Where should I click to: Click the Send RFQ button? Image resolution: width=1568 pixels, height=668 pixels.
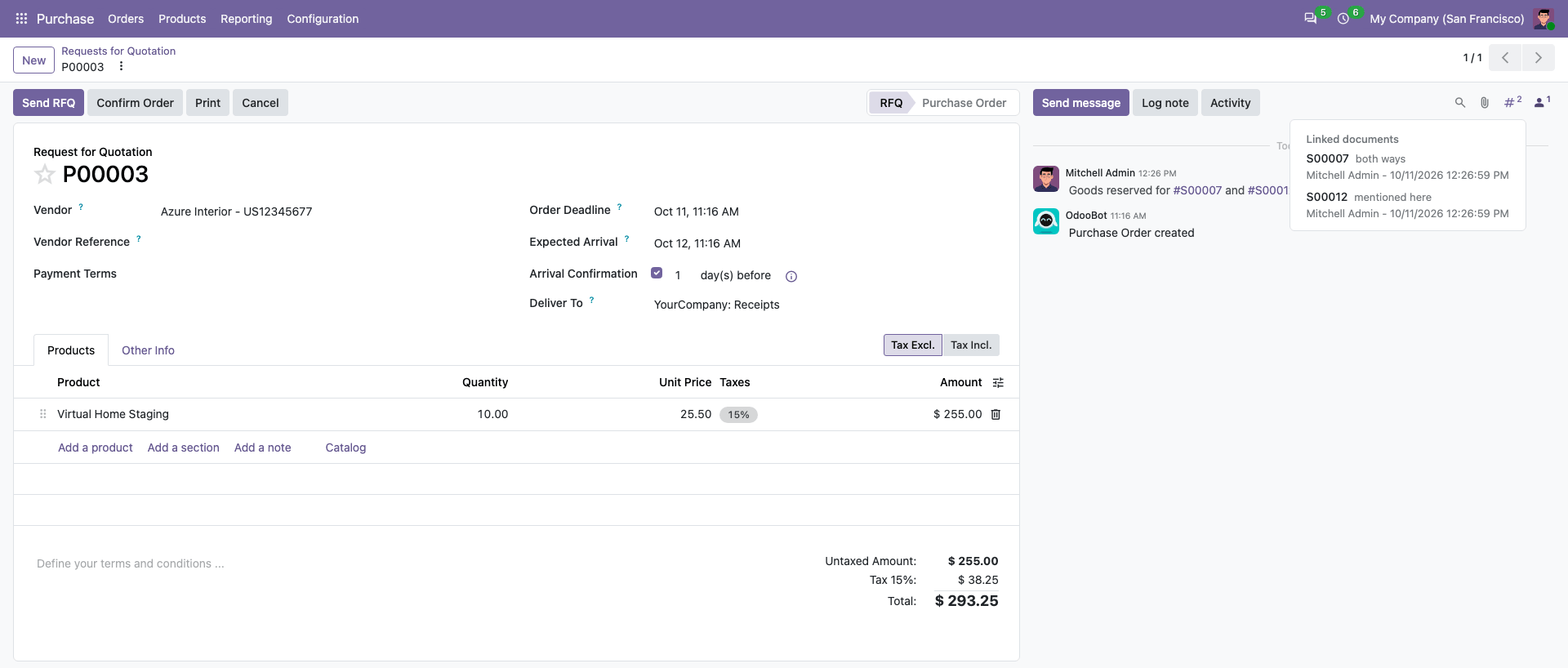(48, 103)
